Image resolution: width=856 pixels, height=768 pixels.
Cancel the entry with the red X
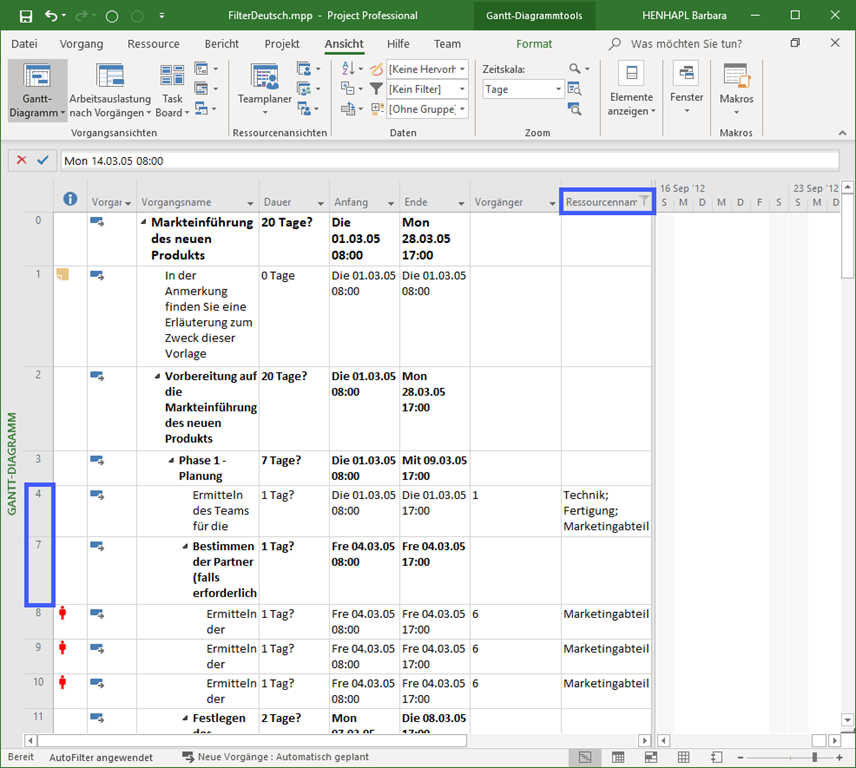(21, 160)
